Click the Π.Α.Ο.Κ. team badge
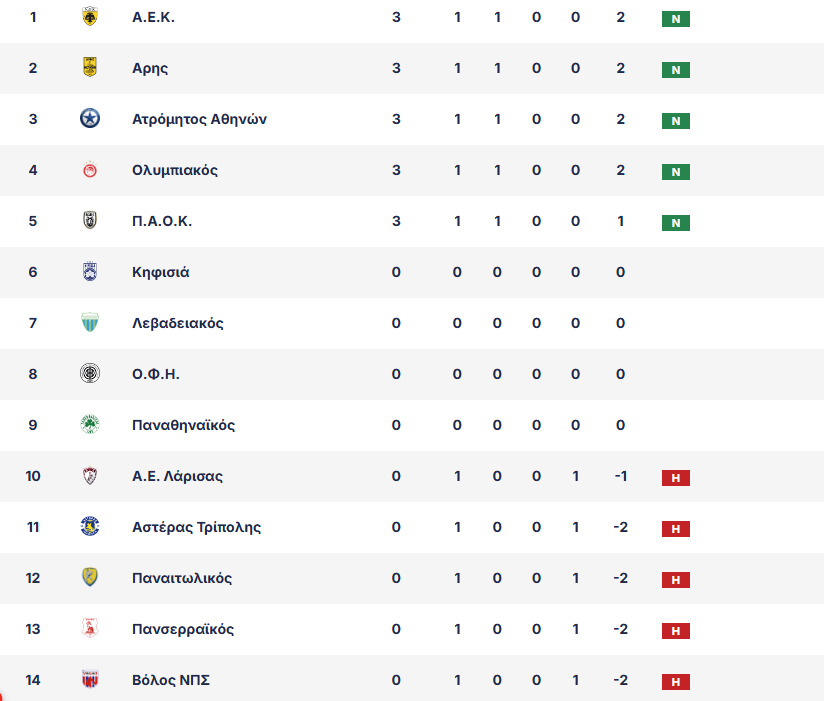 (90, 221)
